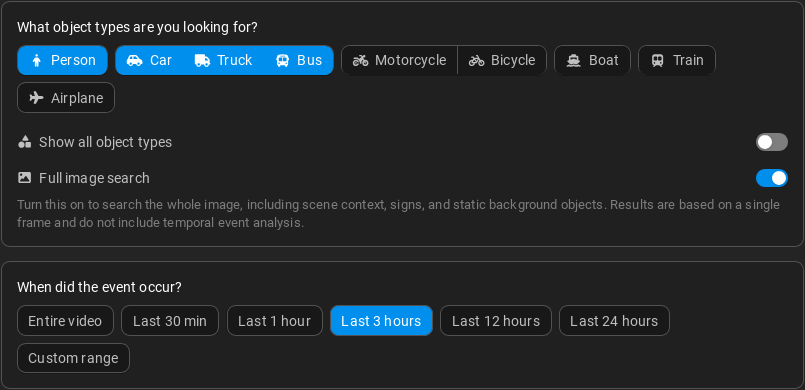Choose the Last 30 min range
Viewport: 805px width, 390px height.
tap(170, 321)
